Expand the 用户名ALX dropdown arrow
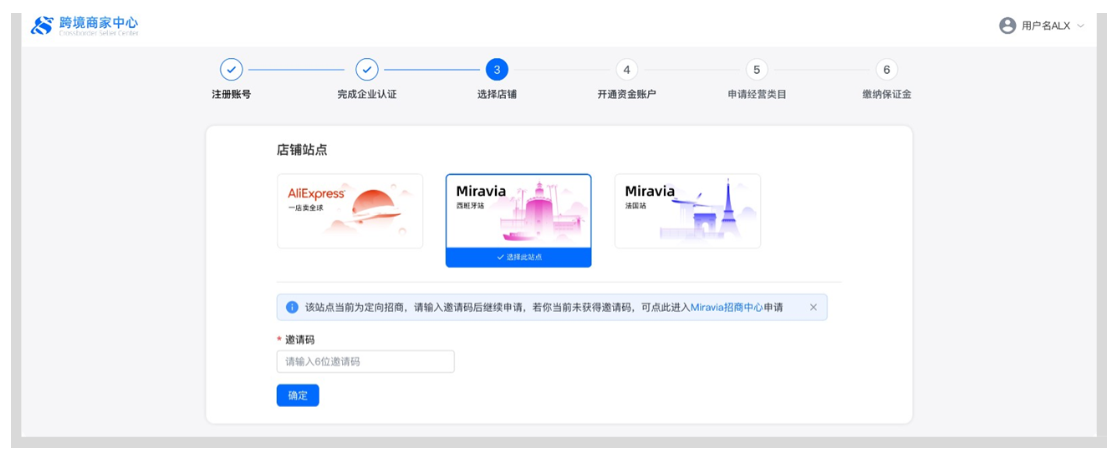 click(1081, 26)
